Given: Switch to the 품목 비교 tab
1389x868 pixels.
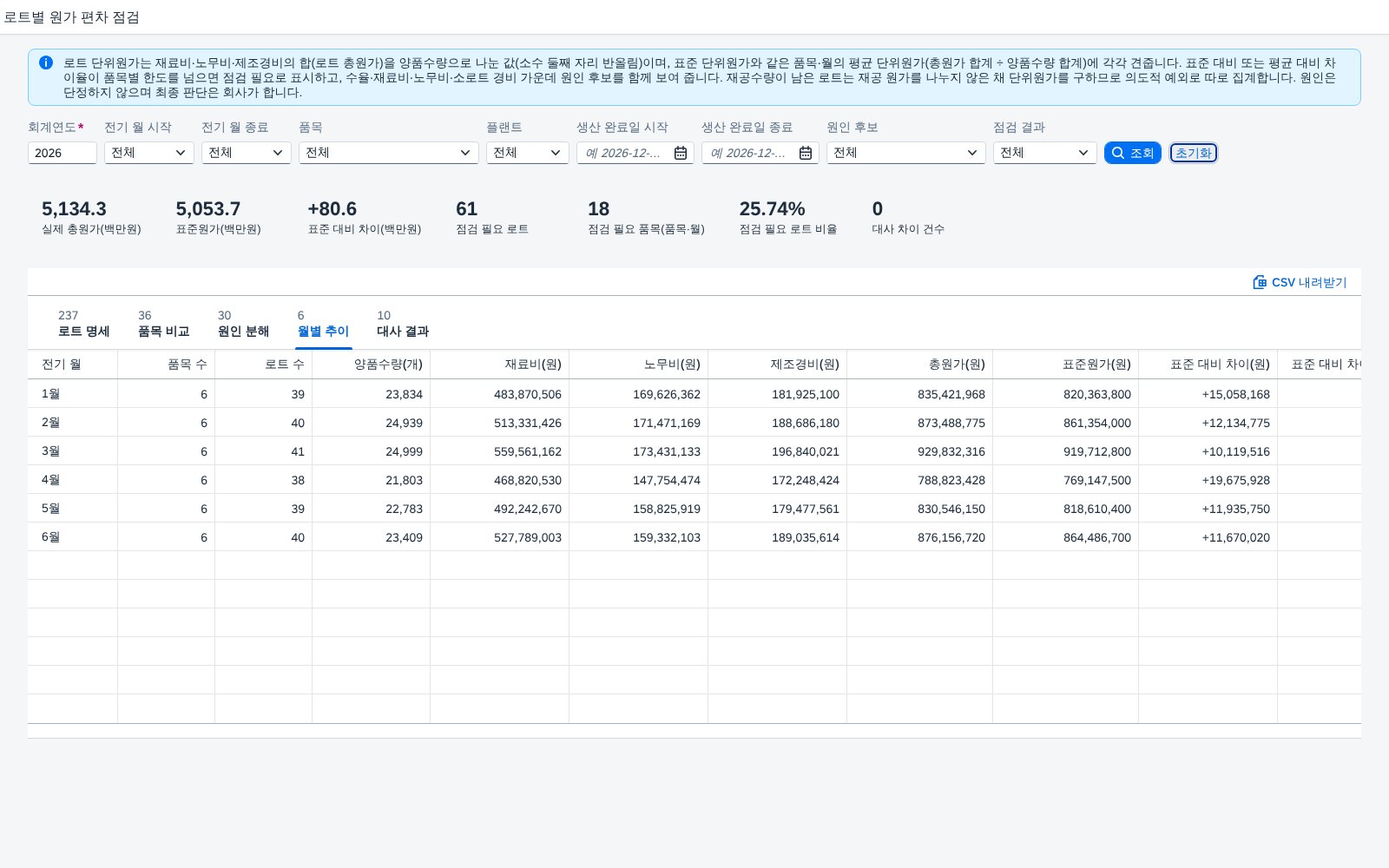Looking at the screenshot, I should 163,324.
